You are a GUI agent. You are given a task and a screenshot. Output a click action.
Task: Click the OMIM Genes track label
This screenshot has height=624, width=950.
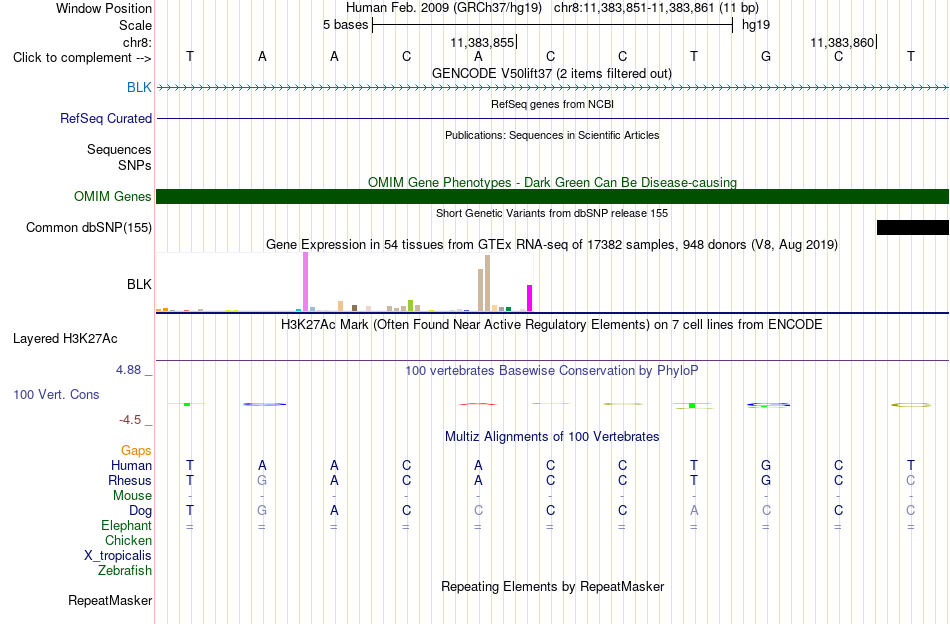click(113, 196)
